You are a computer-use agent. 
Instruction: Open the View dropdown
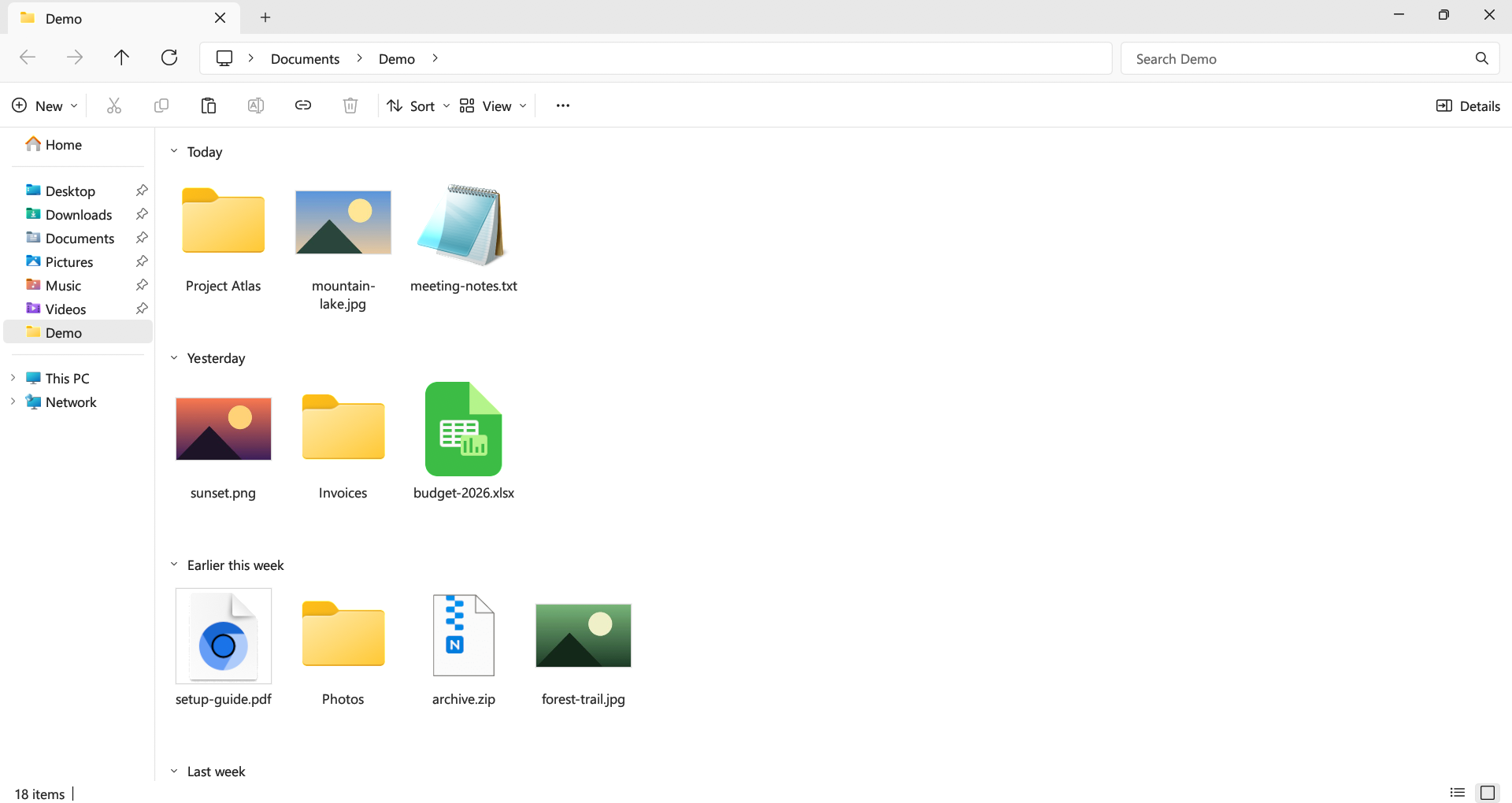(x=493, y=105)
